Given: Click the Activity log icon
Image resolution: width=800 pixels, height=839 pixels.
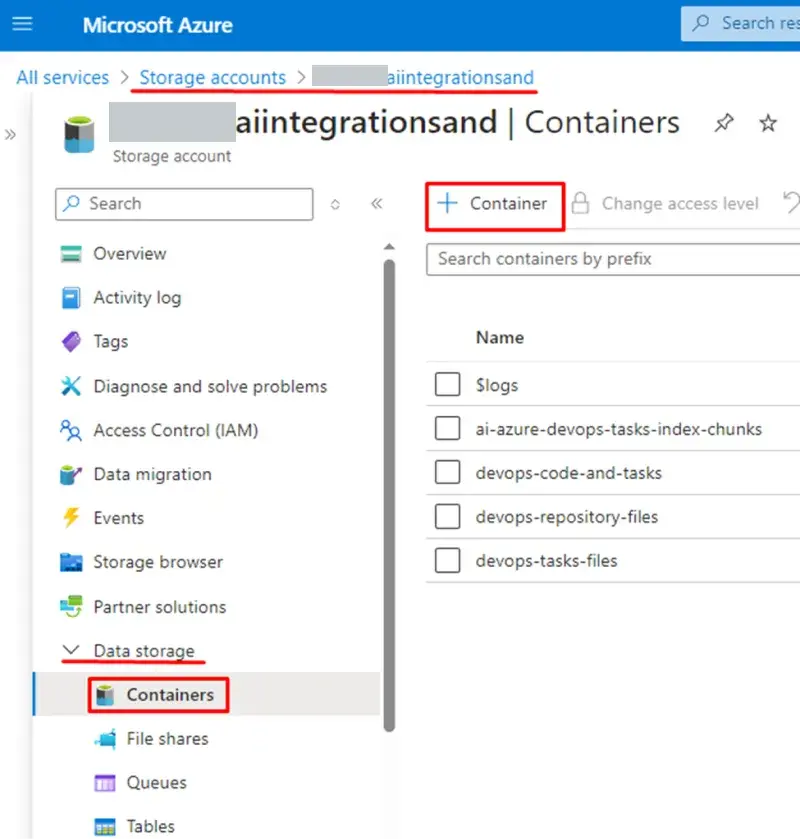Looking at the screenshot, I should pyautogui.click(x=71, y=298).
